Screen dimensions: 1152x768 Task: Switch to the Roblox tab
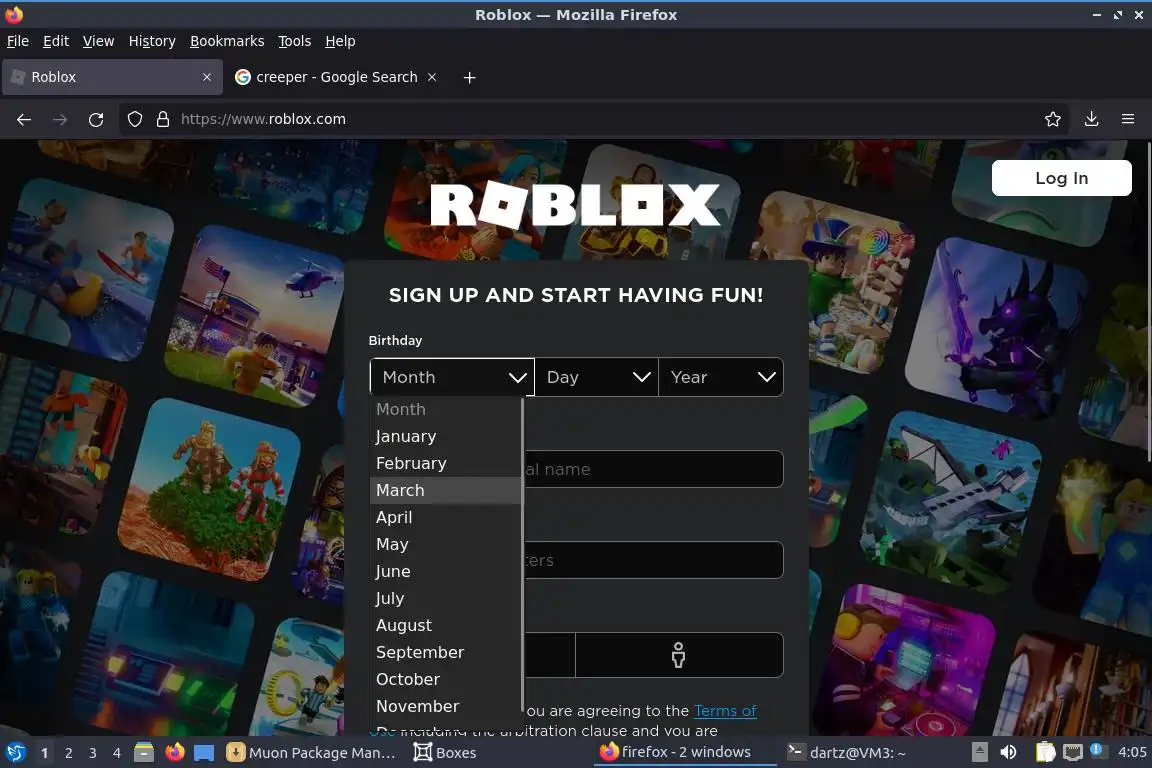pos(112,77)
